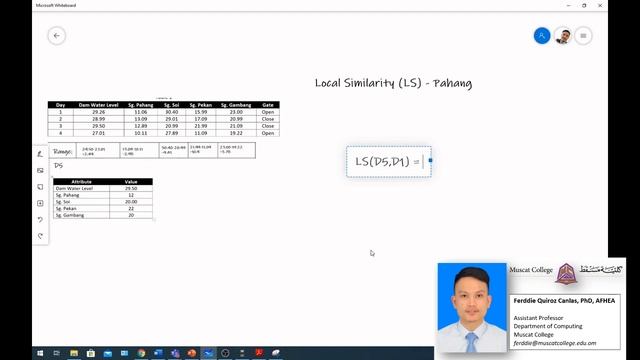Click cell value 29.01
Screen dimensions: 640x360
tap(171, 119)
